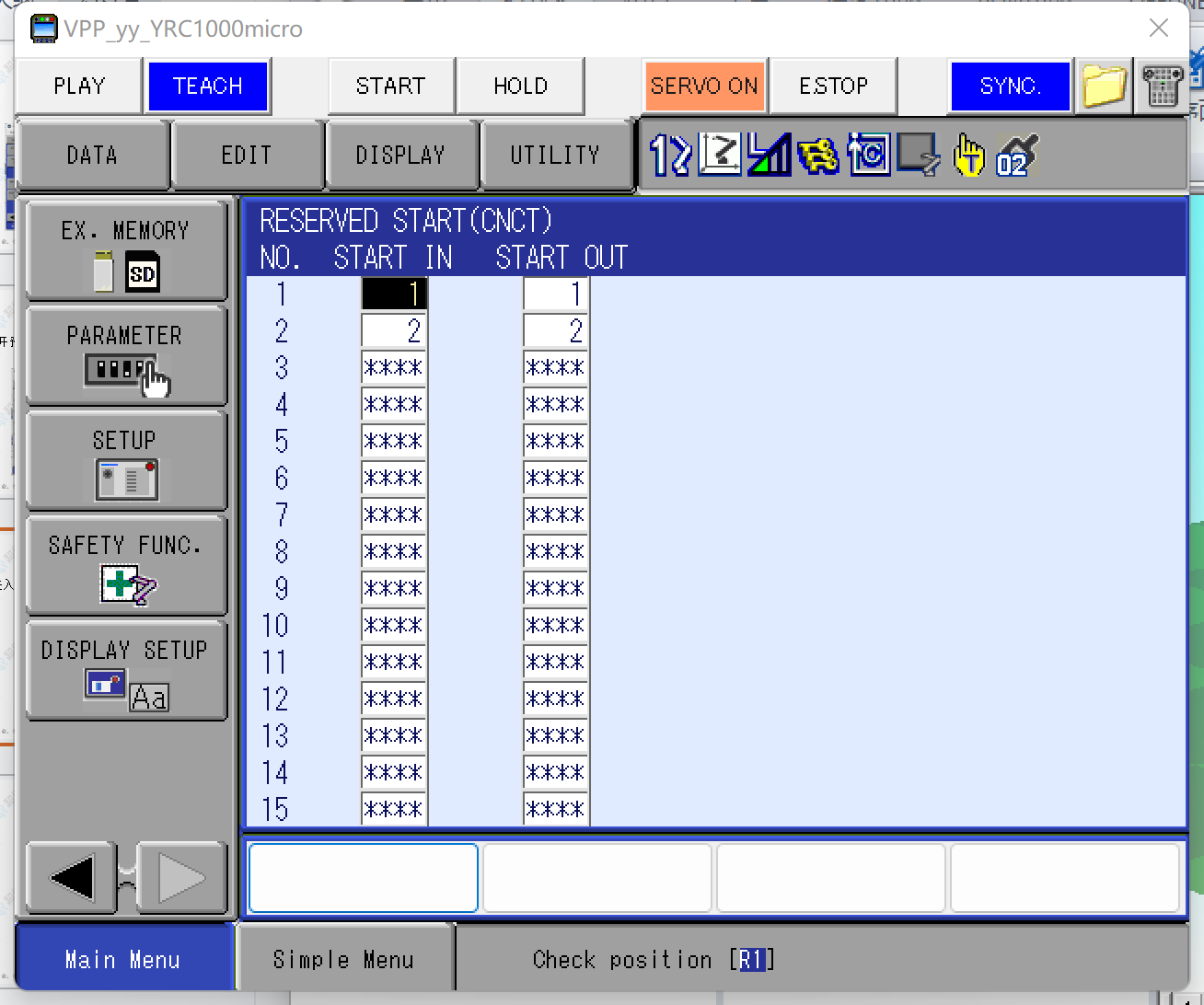
Task: Select START OUT field of row 13
Action: [555, 735]
